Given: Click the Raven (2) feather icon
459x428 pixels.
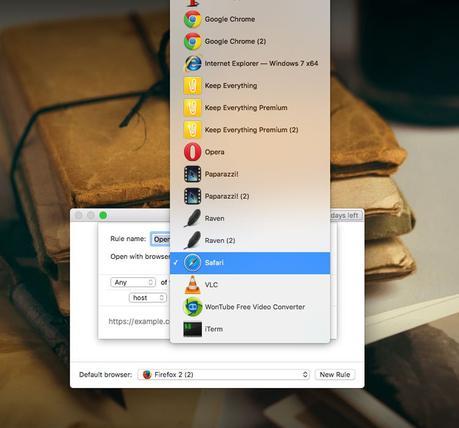Looking at the screenshot, I should click(193, 240).
